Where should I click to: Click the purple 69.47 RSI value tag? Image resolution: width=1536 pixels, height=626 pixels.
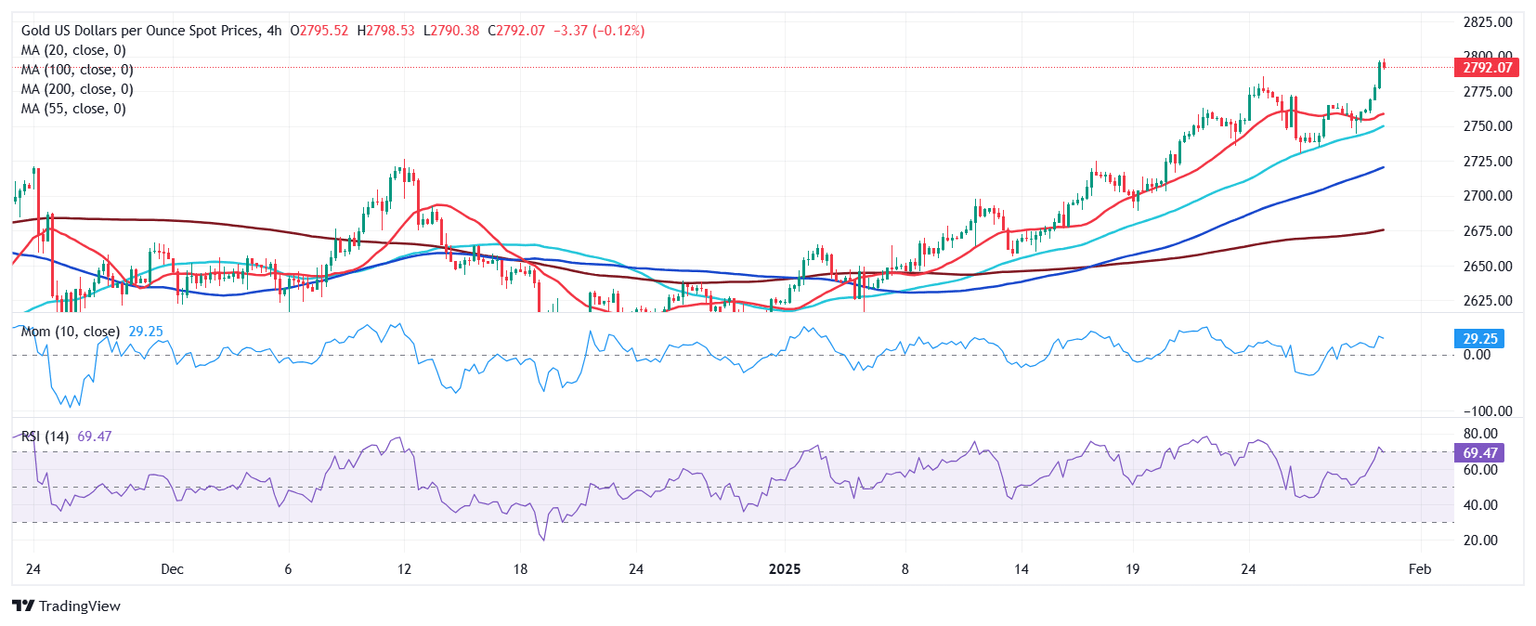tap(1476, 453)
